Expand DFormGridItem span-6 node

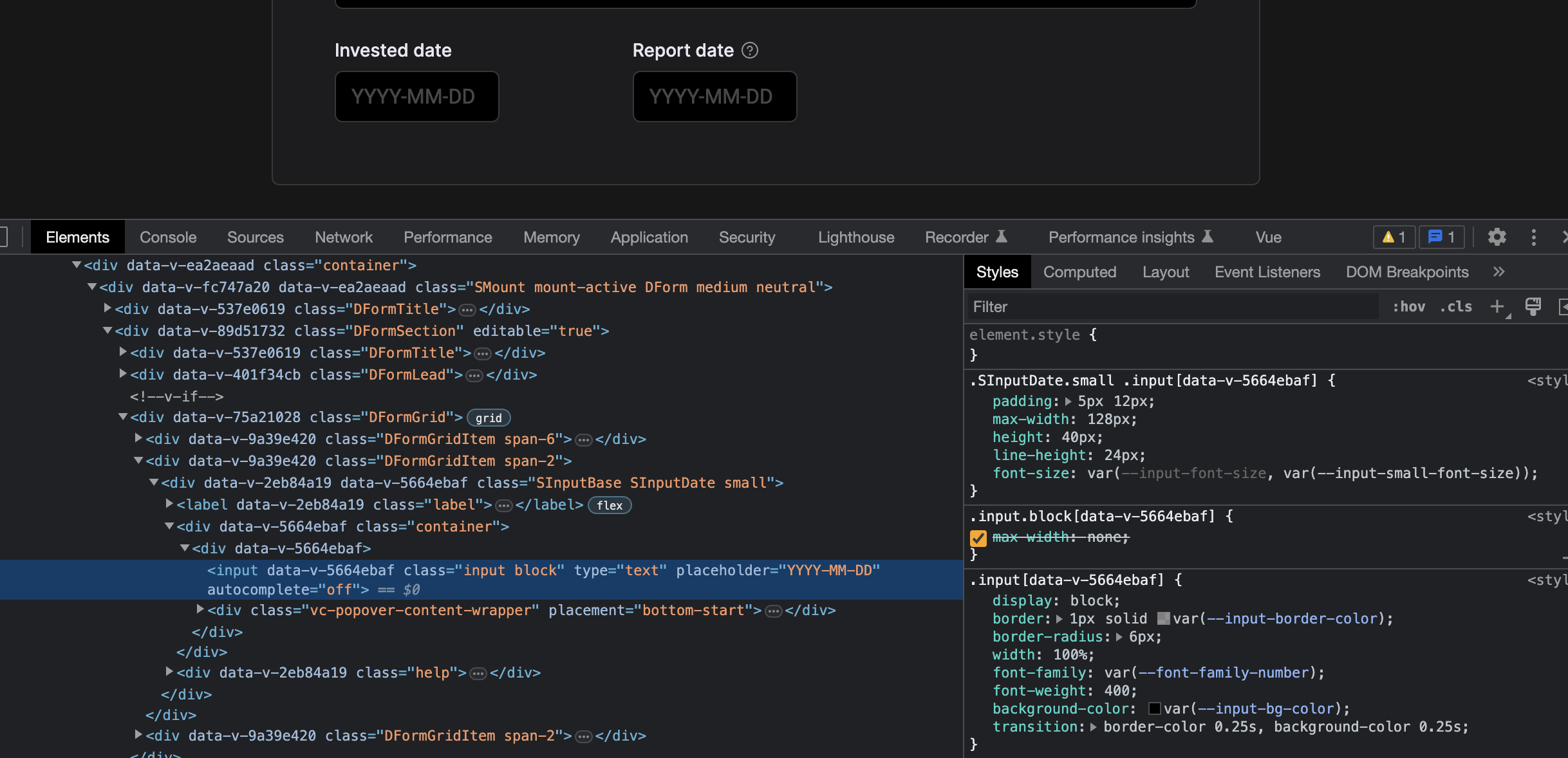click(x=138, y=438)
